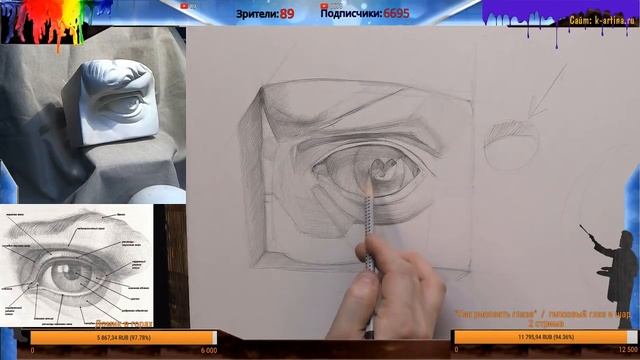Click the YouTube icon above Зрители

pos(184,6)
